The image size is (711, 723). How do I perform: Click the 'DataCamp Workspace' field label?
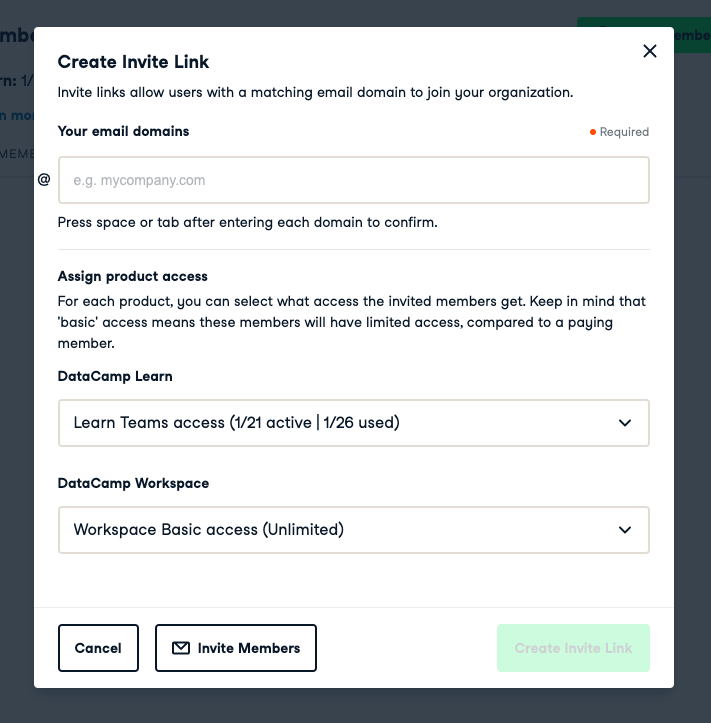coord(133,483)
